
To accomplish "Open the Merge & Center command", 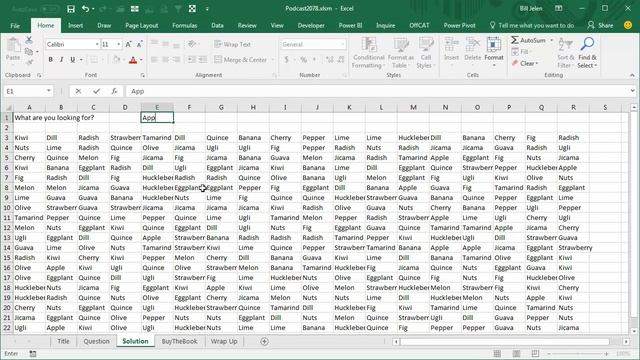I will [x=241, y=60].
